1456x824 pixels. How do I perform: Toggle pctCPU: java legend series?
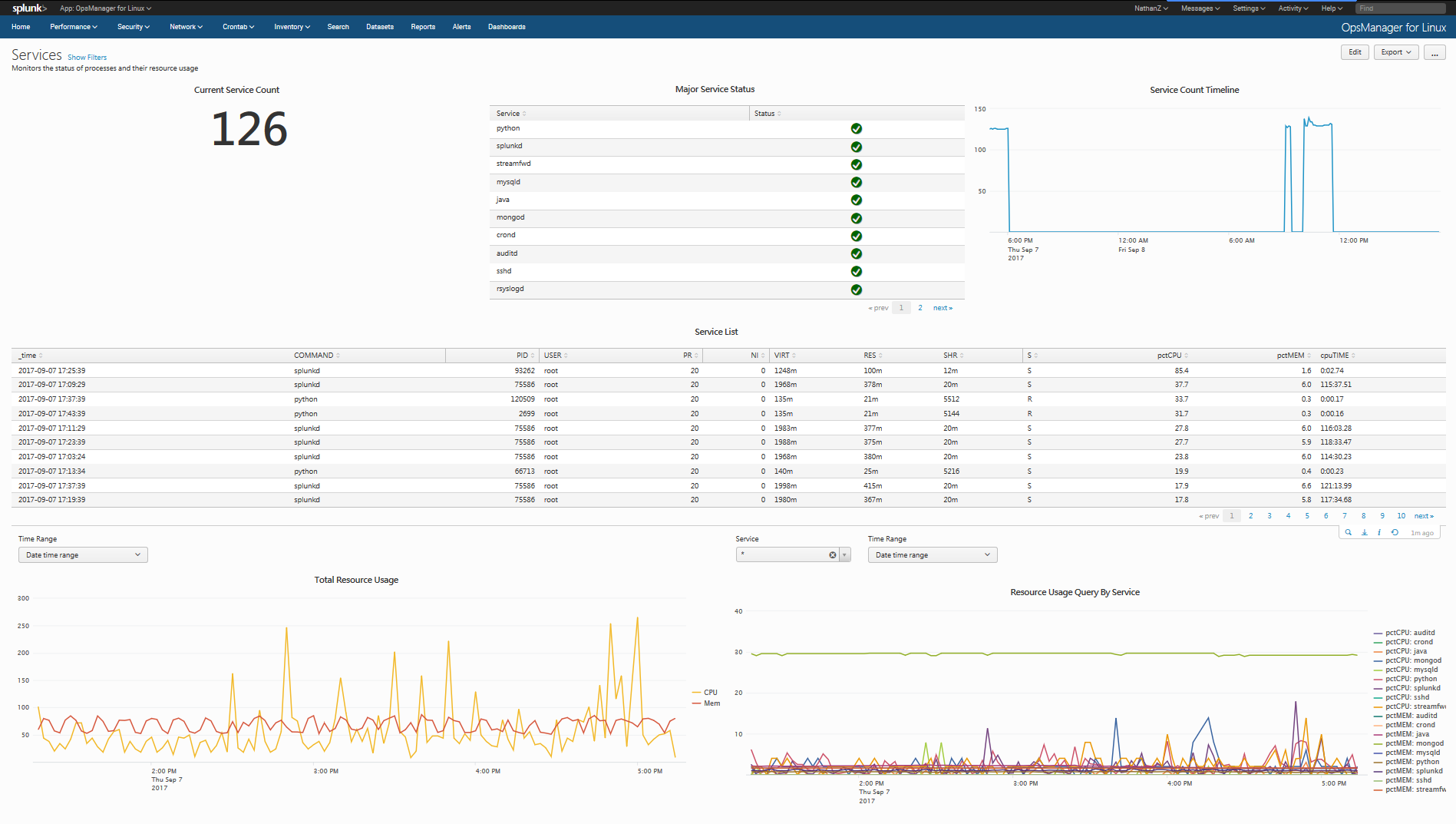click(x=1401, y=651)
